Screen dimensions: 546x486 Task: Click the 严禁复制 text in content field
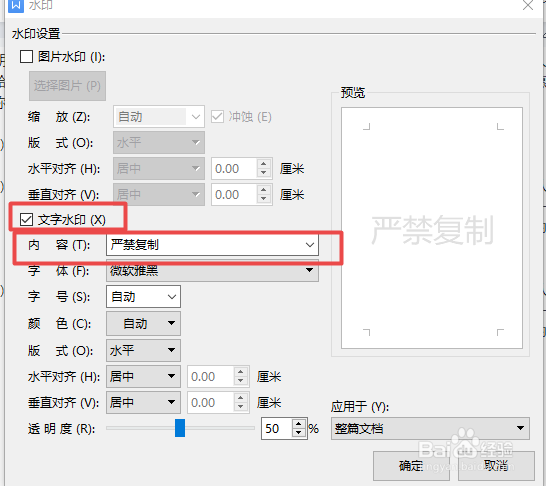(x=134, y=245)
